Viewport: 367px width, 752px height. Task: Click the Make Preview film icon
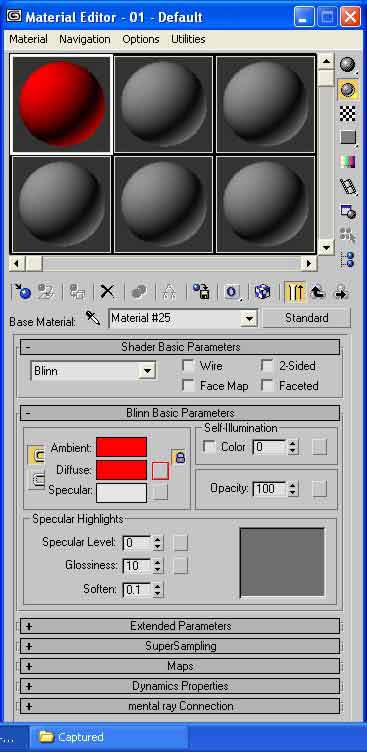(348, 187)
